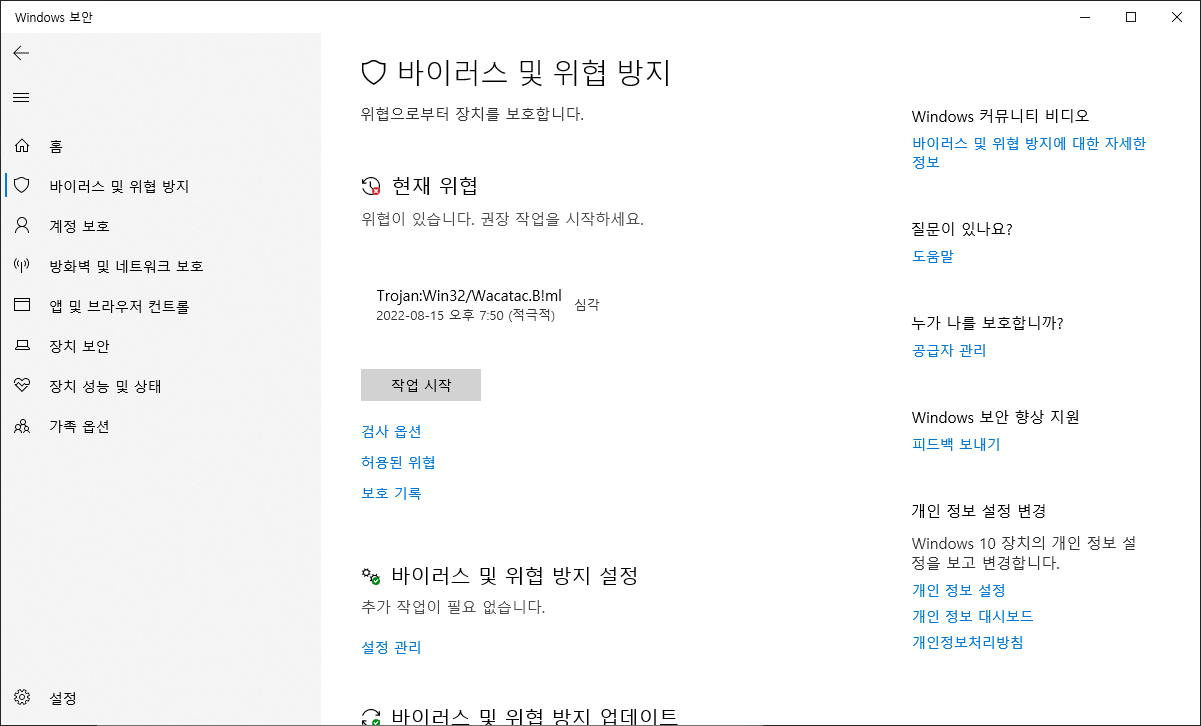Screen dimensions: 1201x726
Task: Click the 현재 위협 clock warning icon
Action: [x=371, y=186]
